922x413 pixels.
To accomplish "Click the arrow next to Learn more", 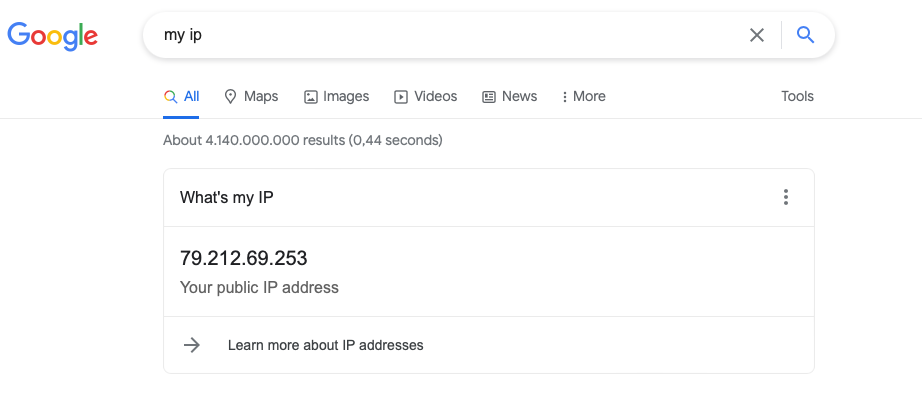I will pyautogui.click(x=192, y=345).
